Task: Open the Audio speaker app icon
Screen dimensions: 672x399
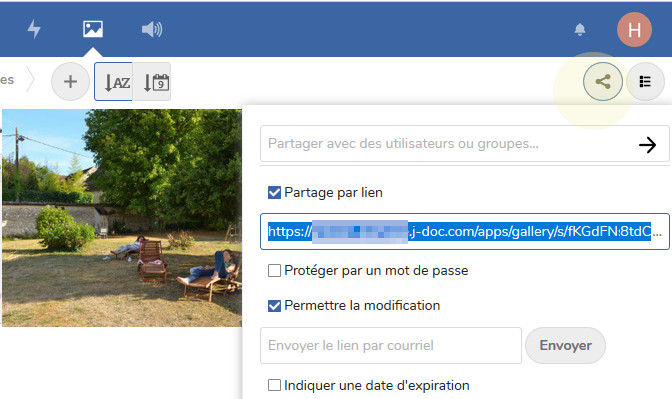Action: click(152, 29)
